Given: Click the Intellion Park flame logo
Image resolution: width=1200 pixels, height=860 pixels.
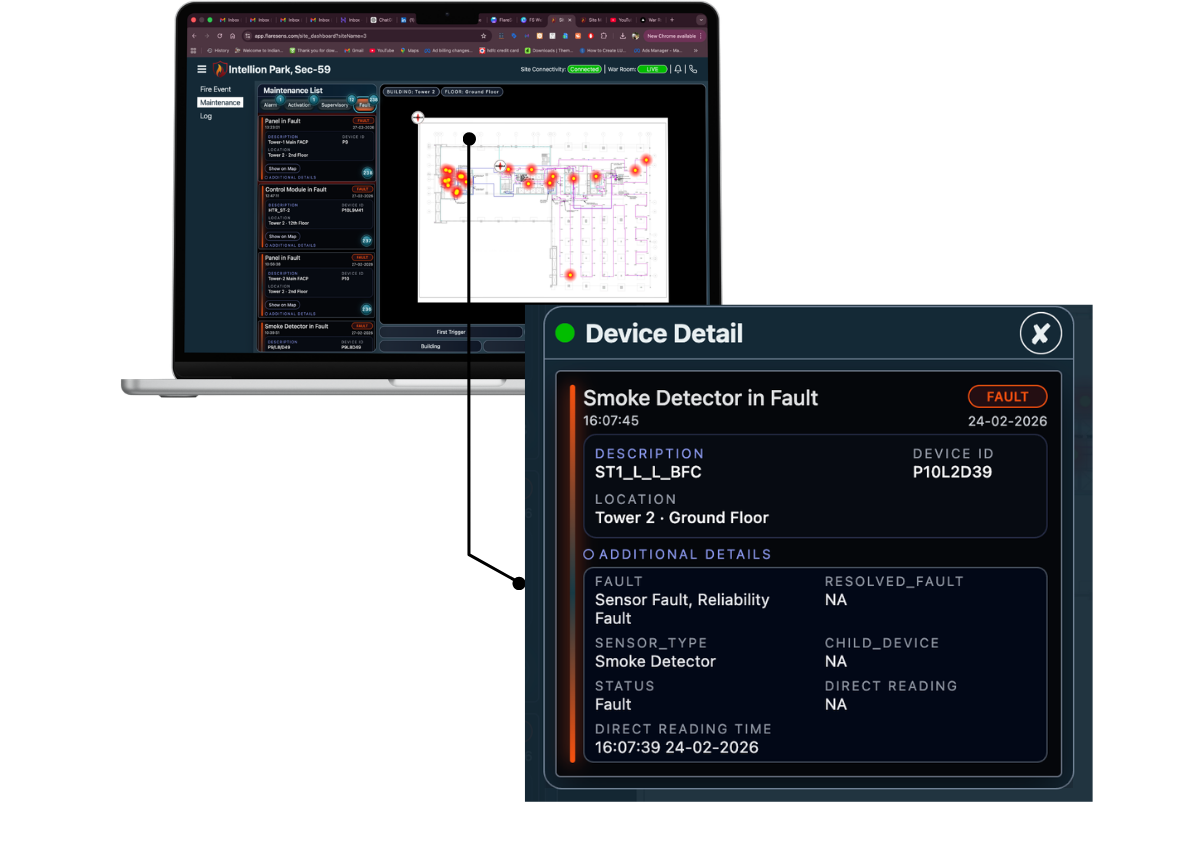Looking at the screenshot, I should [x=221, y=68].
